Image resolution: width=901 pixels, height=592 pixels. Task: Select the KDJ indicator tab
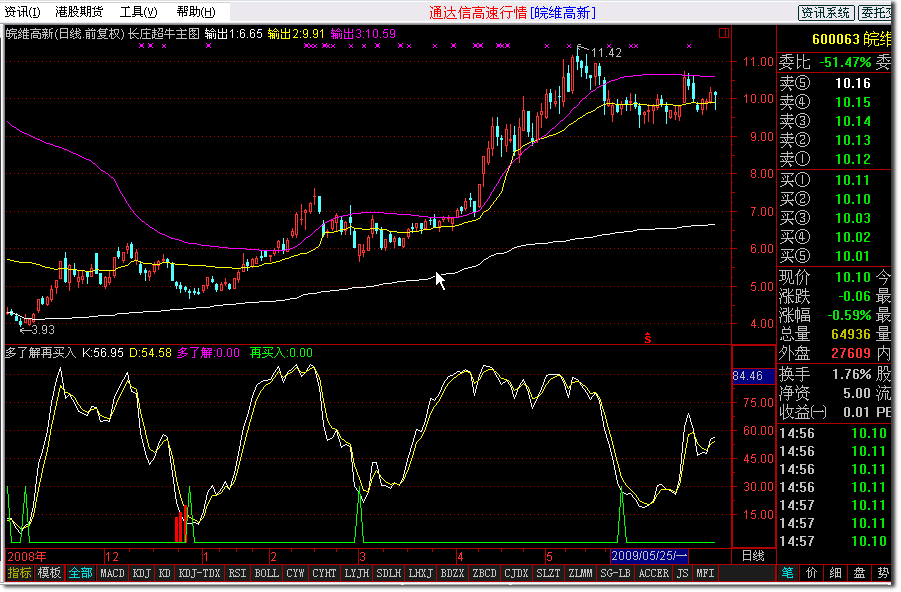point(142,573)
